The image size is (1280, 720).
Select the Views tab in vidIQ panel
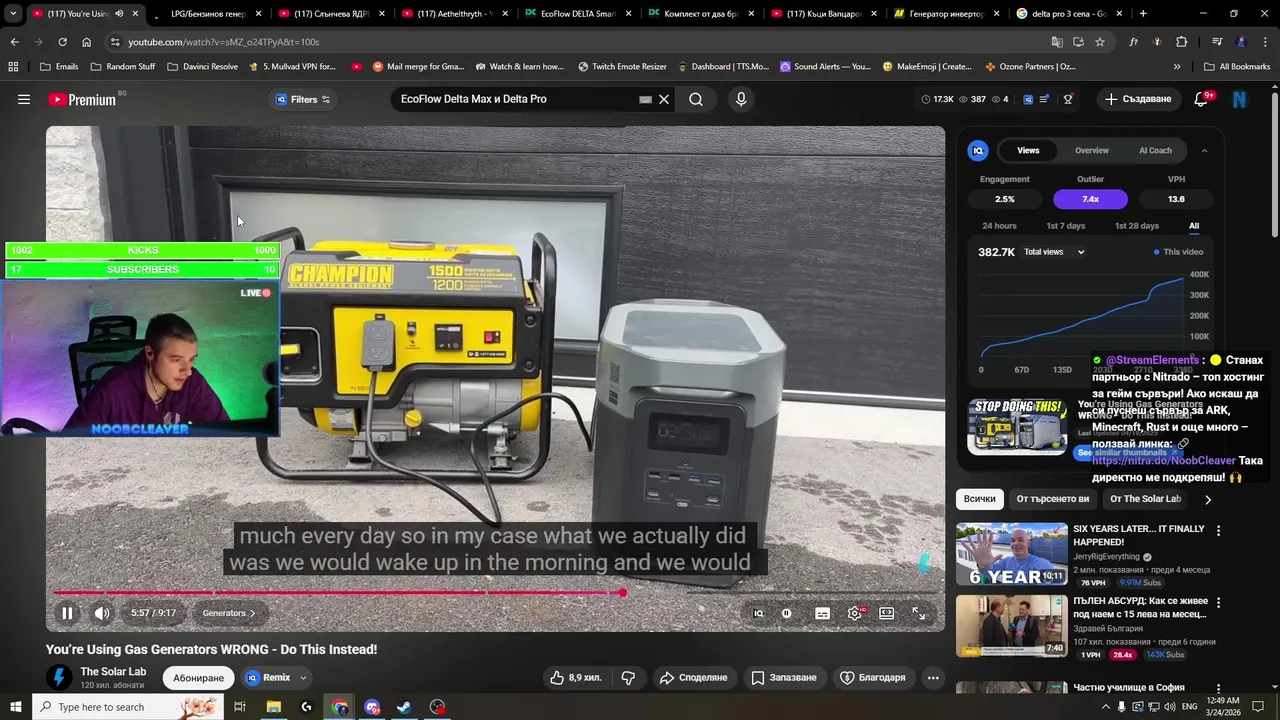[x=1028, y=150]
